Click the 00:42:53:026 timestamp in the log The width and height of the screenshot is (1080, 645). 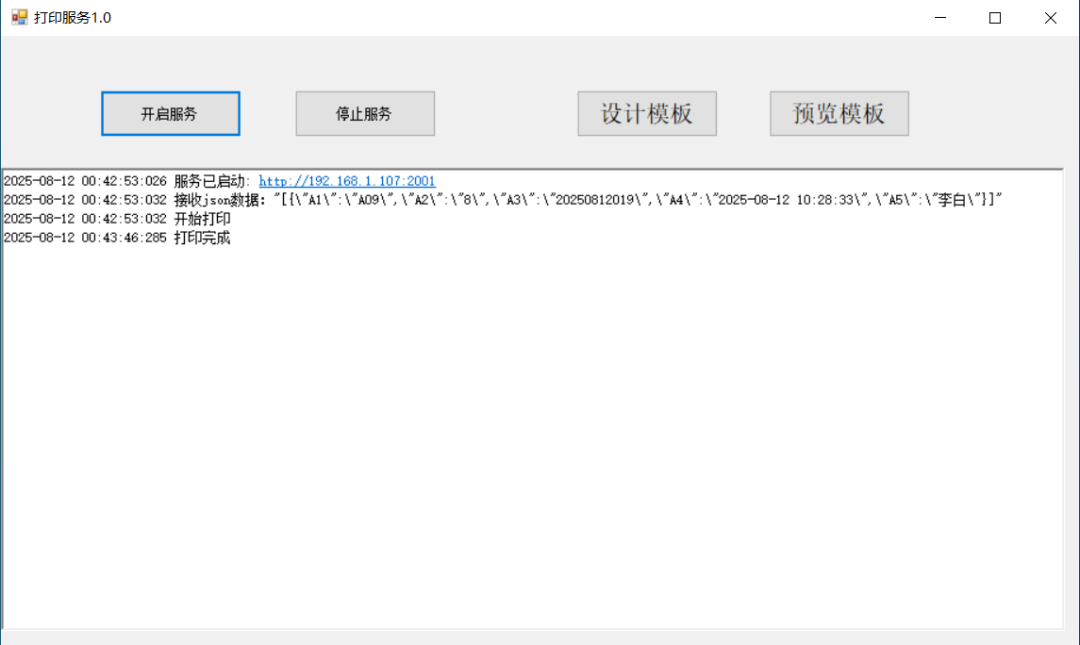(x=124, y=181)
